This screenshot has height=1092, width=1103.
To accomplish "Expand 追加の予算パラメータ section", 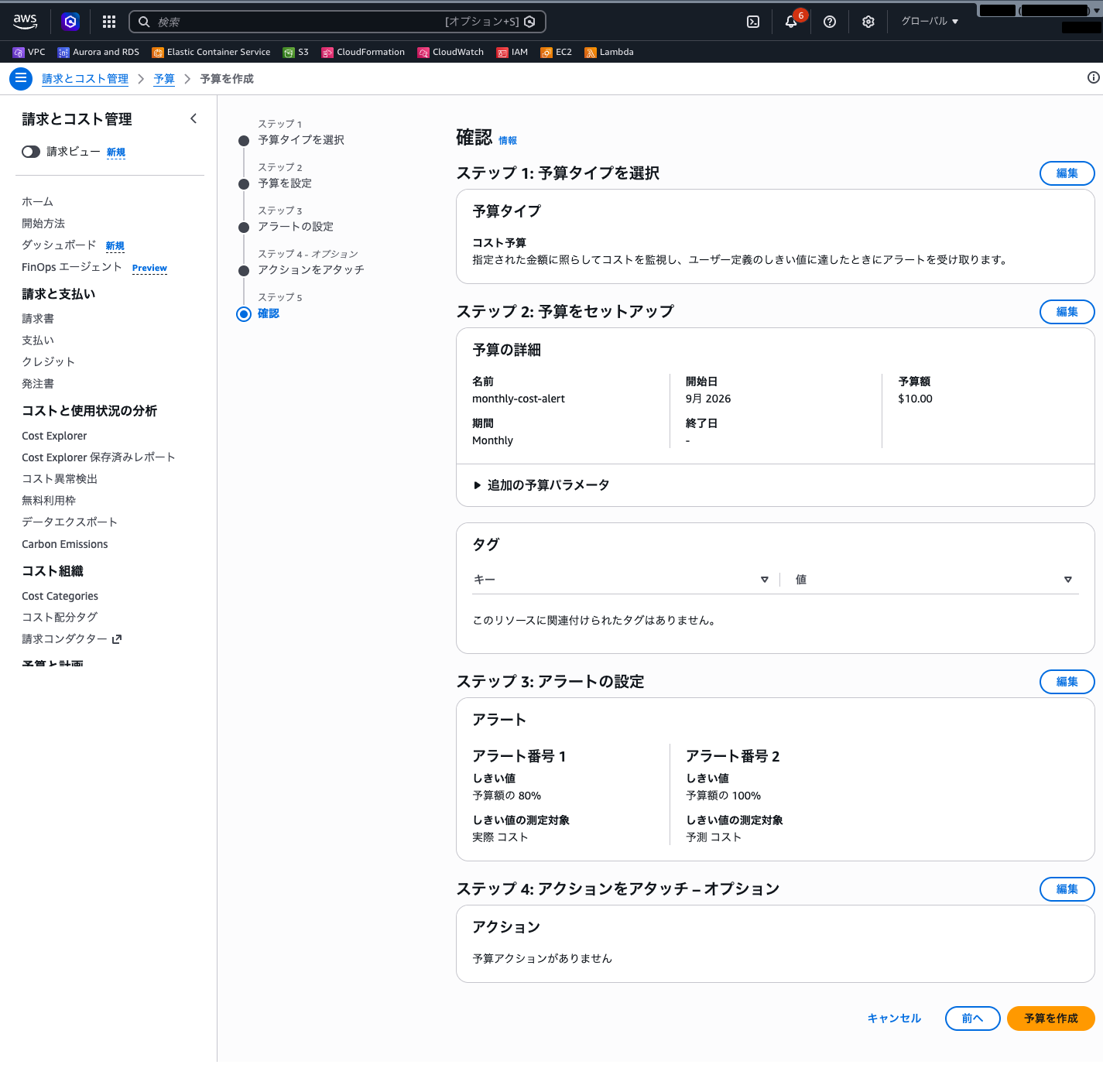I will point(541,485).
